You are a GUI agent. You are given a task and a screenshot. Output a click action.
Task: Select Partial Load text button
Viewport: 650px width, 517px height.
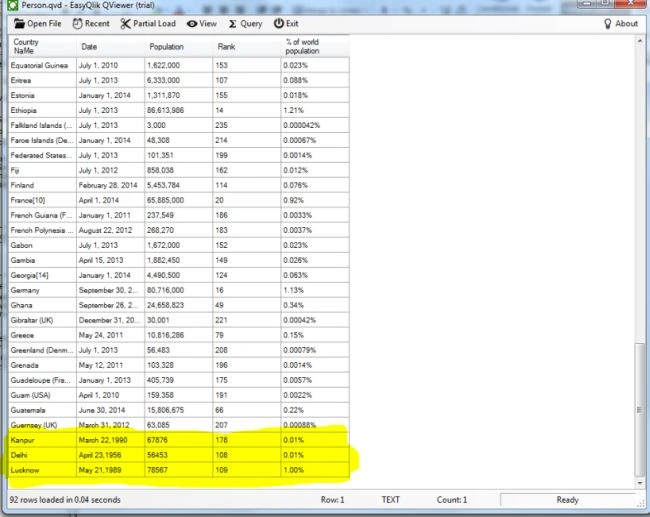(154, 24)
